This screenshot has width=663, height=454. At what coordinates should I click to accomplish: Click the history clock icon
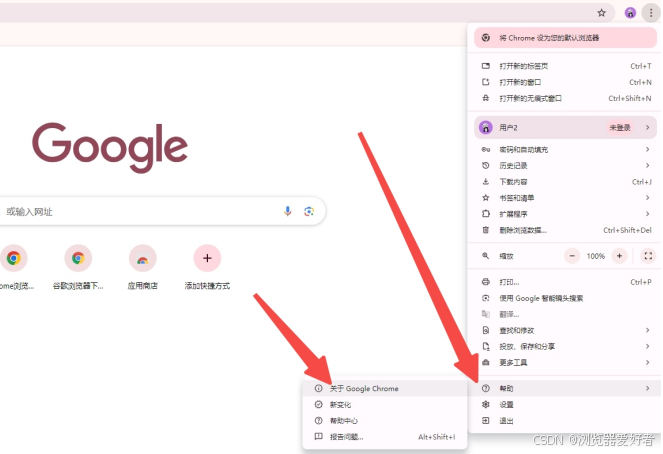click(x=485, y=165)
